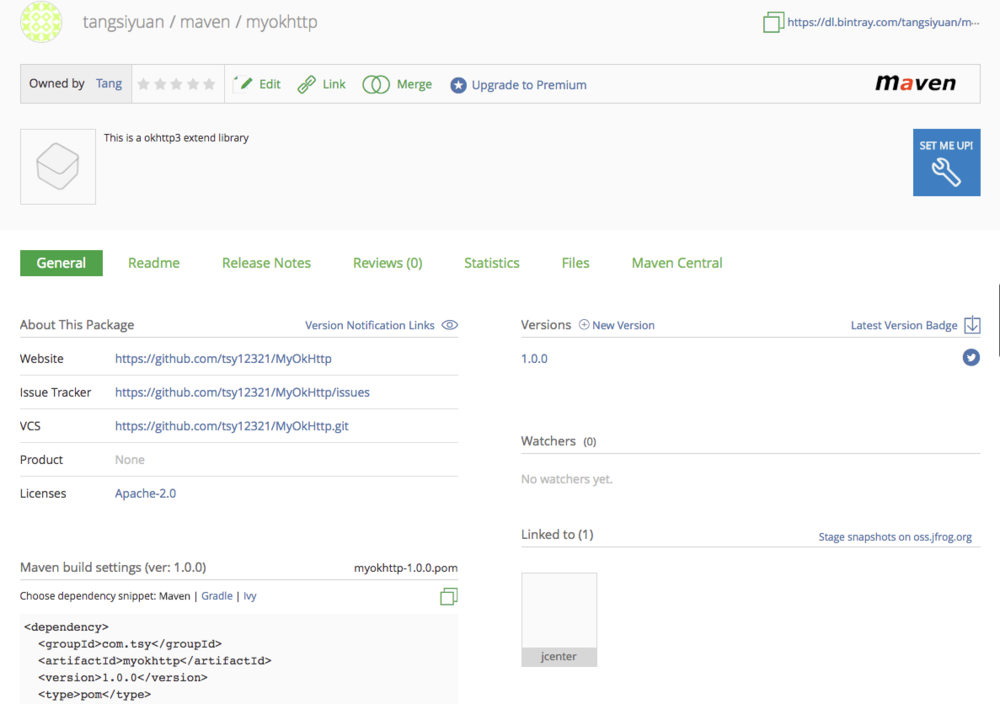Select the Maven dependency snippet option
This screenshot has width=1000, height=704.
coord(175,596)
